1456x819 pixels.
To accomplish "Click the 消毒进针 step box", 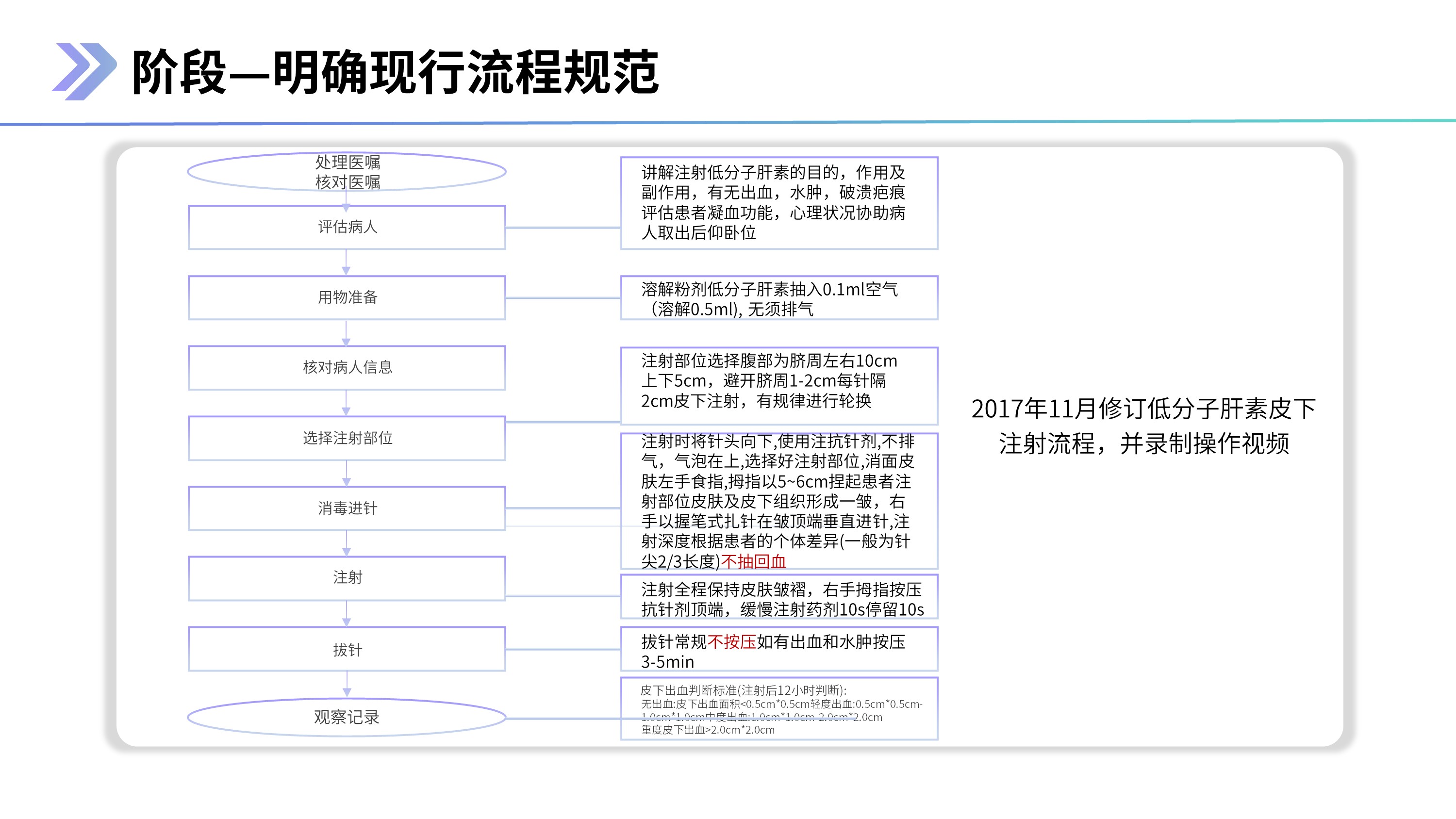I will coord(347,508).
